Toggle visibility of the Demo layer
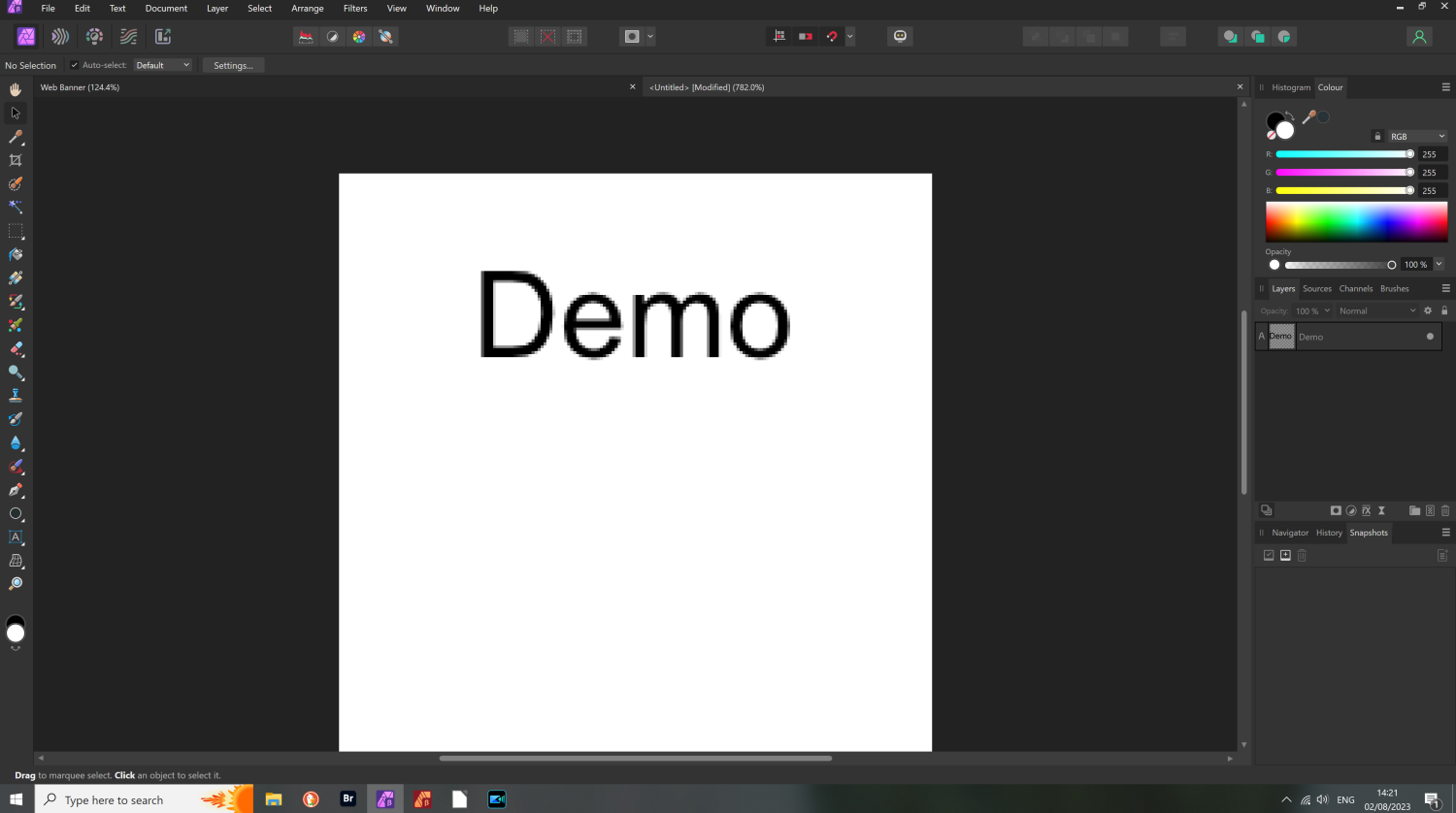The width and height of the screenshot is (1456, 813). click(x=1429, y=337)
